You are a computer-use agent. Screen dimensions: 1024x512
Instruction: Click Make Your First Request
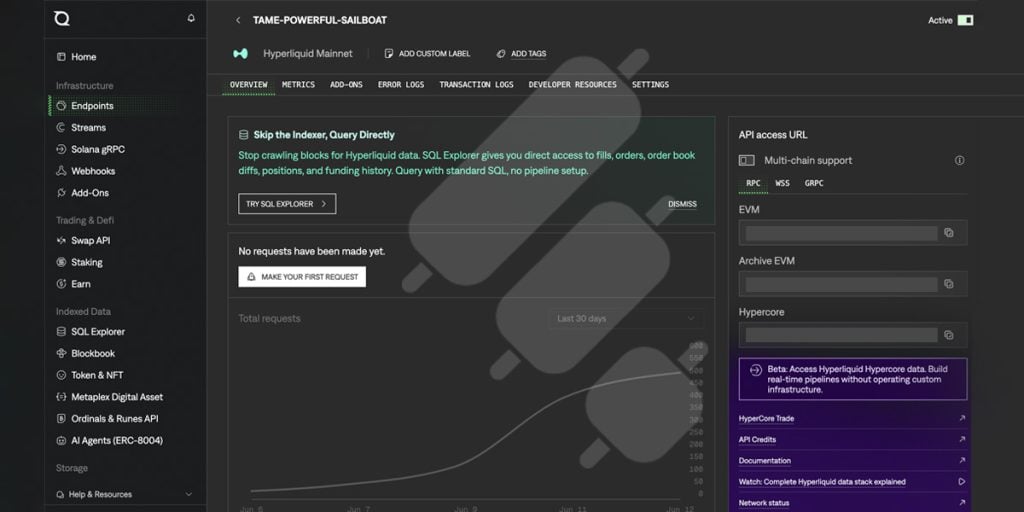[302, 277]
